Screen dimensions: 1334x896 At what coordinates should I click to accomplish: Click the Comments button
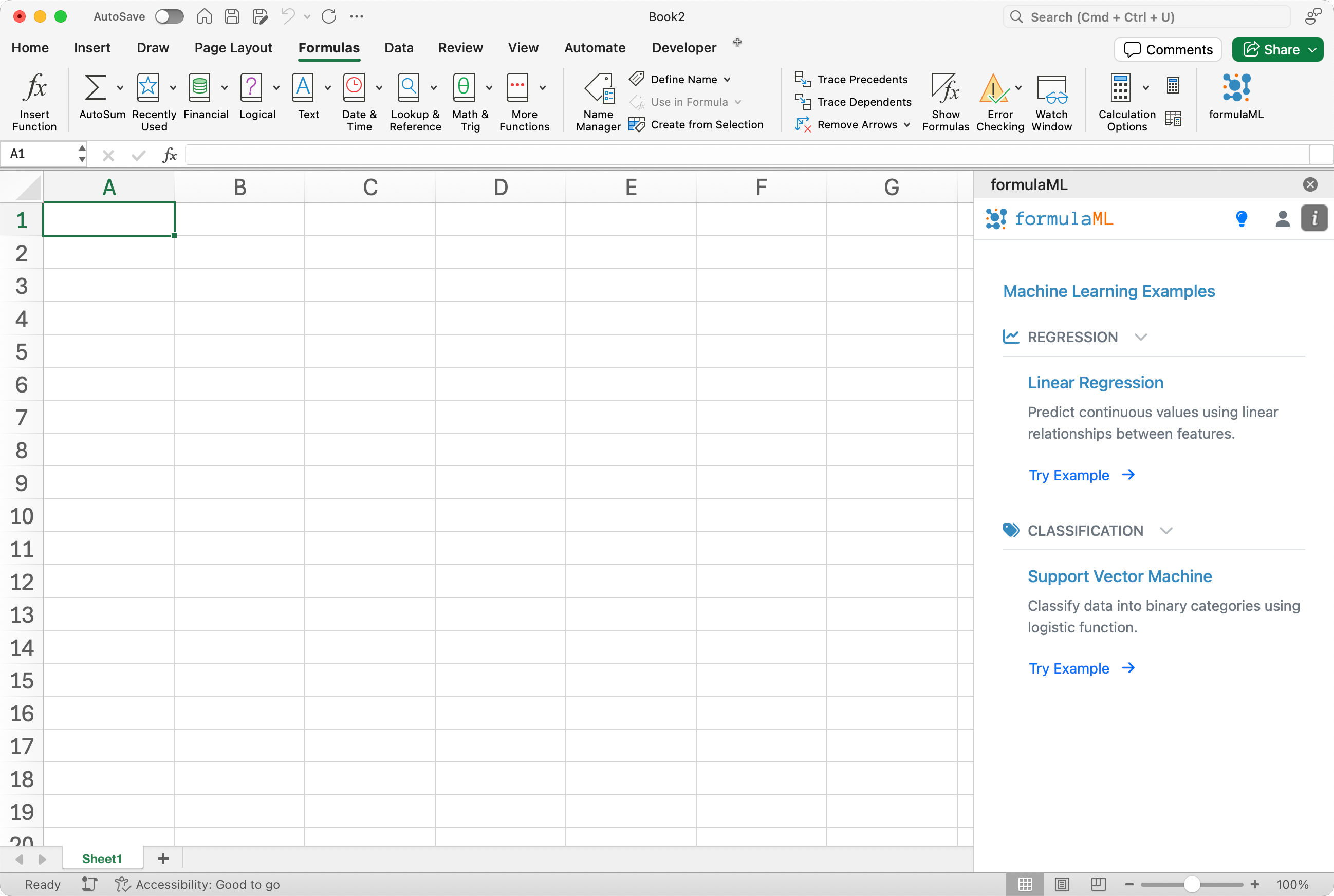[x=1168, y=50]
